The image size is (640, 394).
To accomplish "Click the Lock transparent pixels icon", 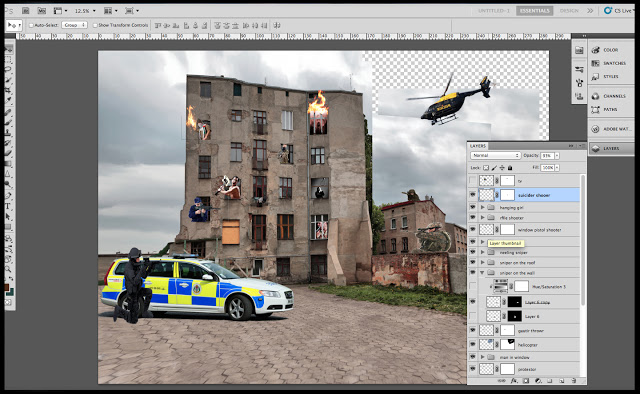I will (x=486, y=168).
